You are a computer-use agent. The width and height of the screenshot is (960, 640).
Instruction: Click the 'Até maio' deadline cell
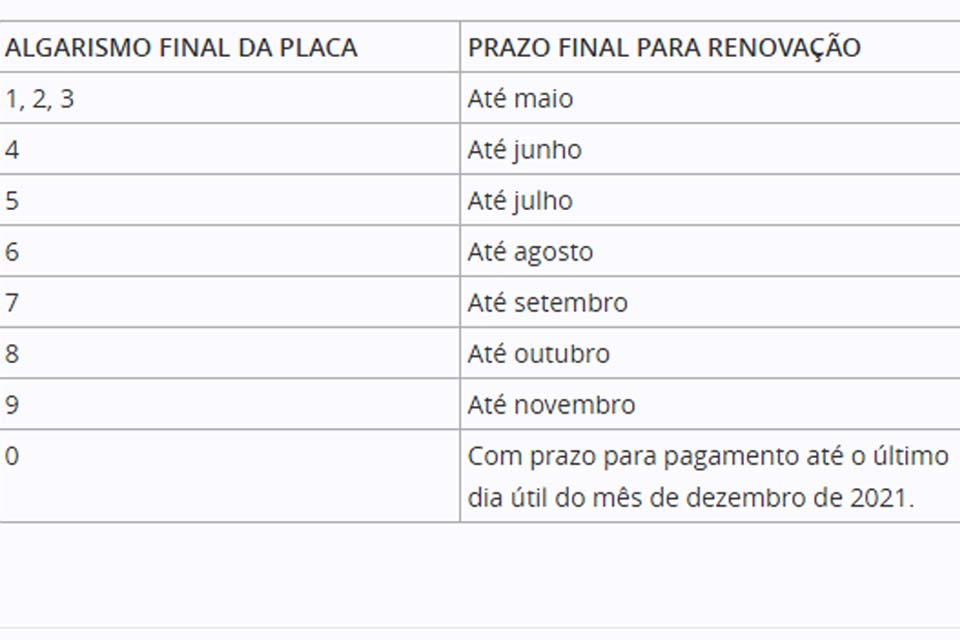click(x=520, y=99)
